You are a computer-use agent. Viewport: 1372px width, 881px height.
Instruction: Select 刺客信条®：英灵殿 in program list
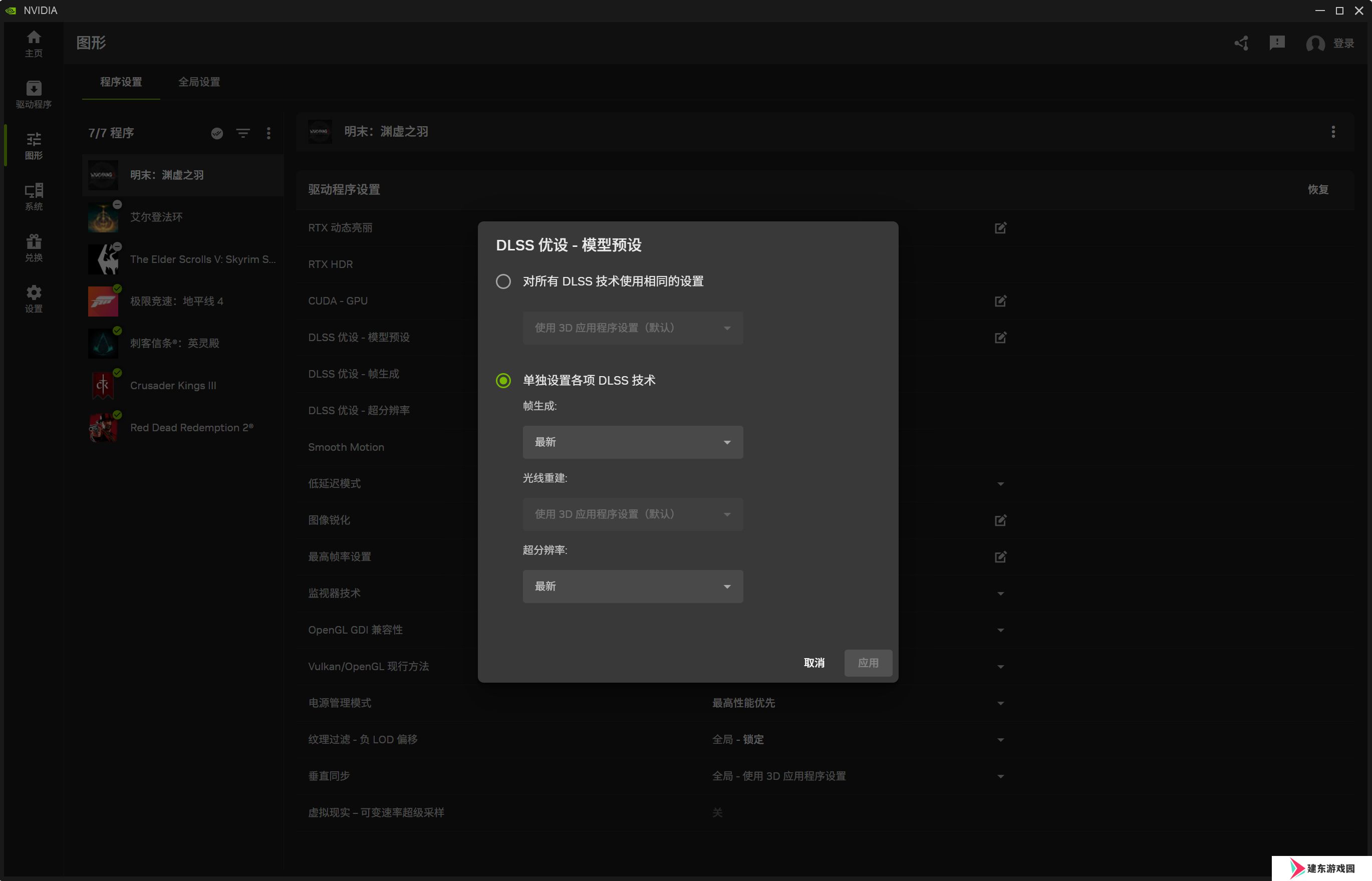point(183,343)
